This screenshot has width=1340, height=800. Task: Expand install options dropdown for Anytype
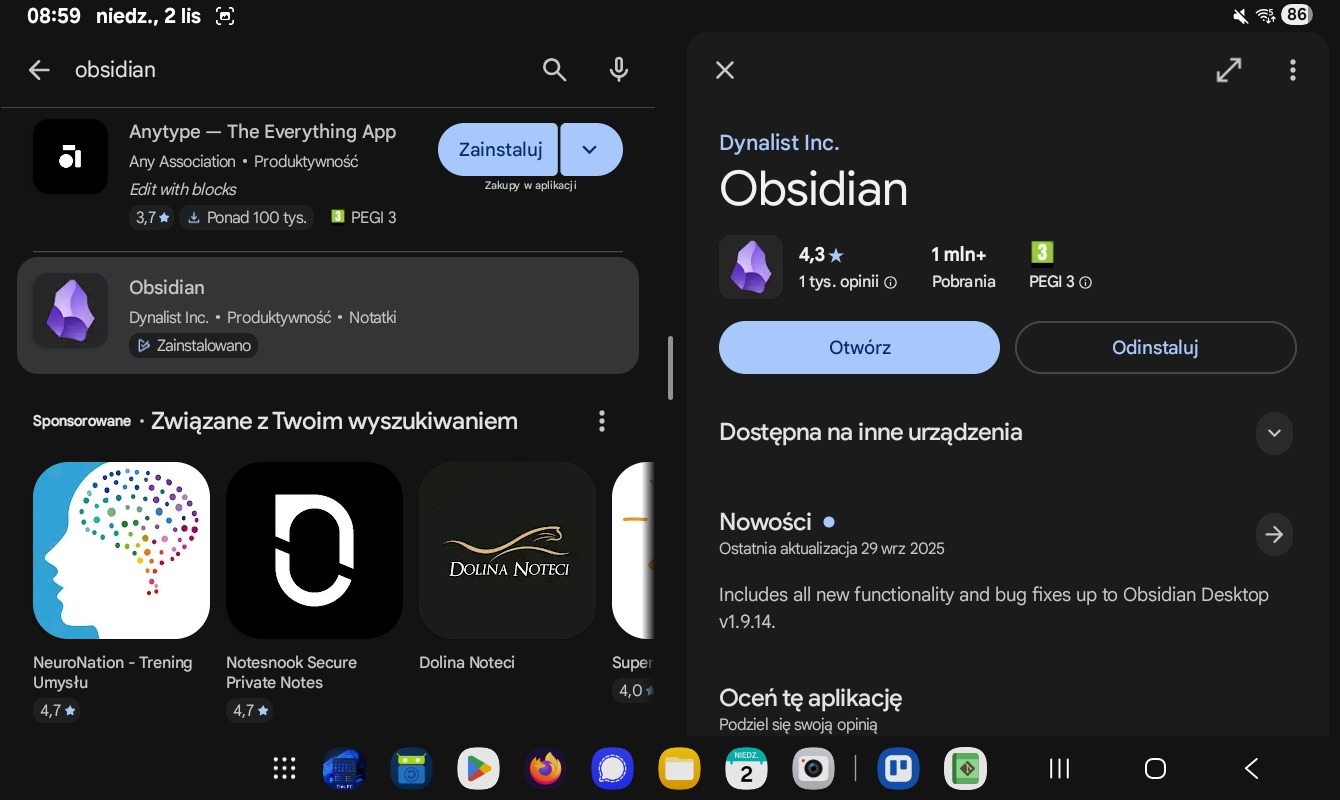pyautogui.click(x=590, y=150)
